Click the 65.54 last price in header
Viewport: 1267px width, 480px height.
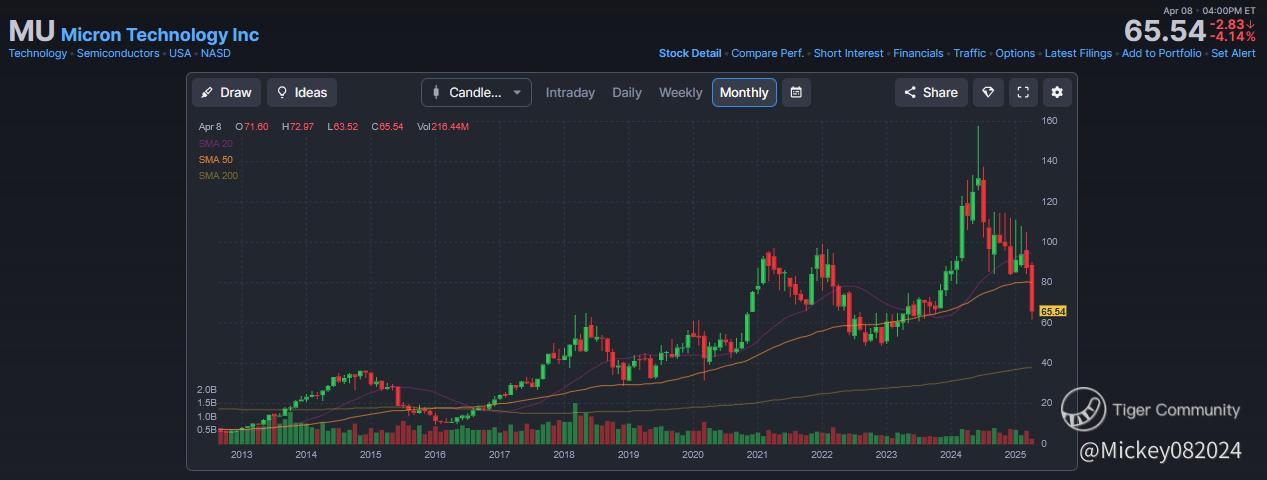pos(1164,30)
